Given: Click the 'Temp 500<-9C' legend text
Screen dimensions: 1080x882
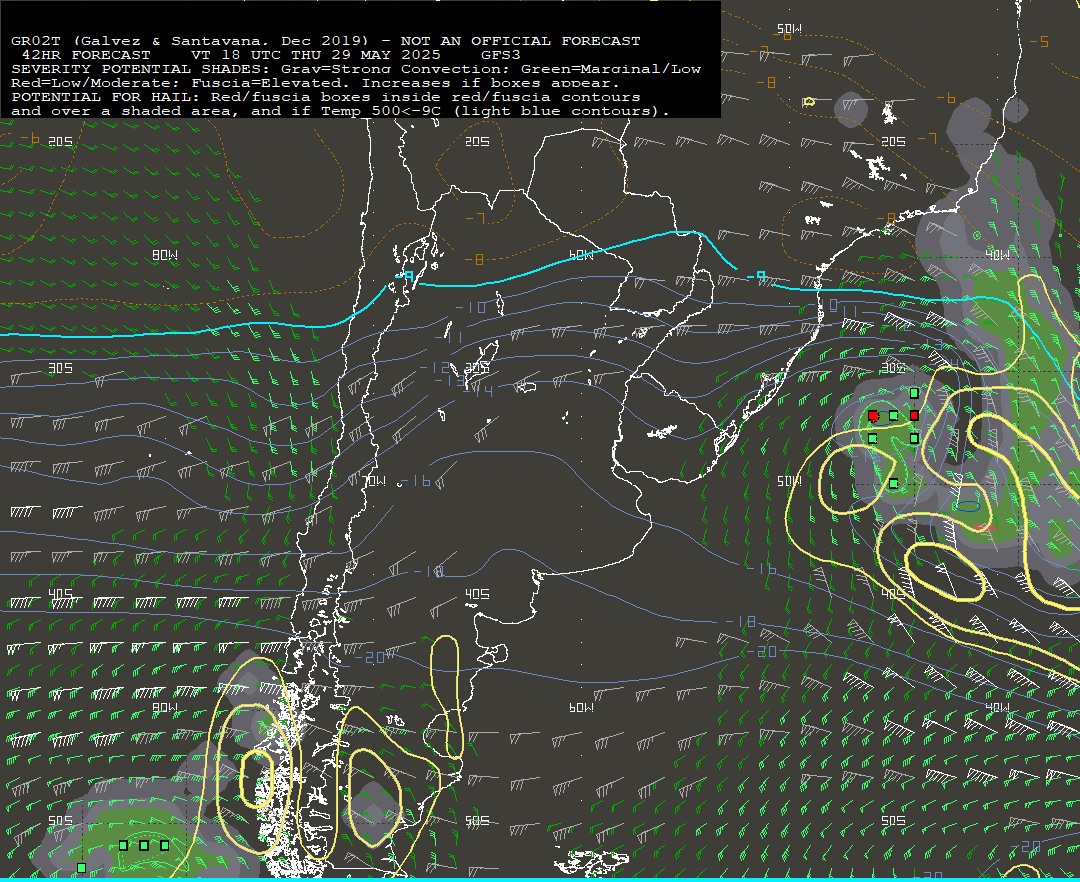Looking at the screenshot, I should (381, 111).
